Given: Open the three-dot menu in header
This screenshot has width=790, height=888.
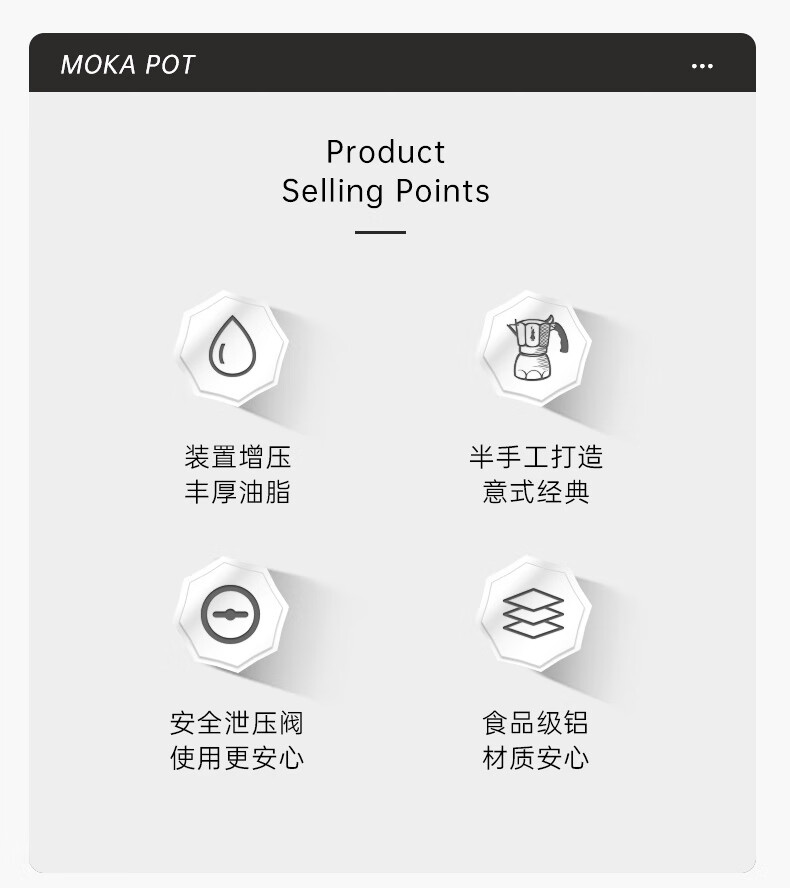Looking at the screenshot, I should (702, 66).
